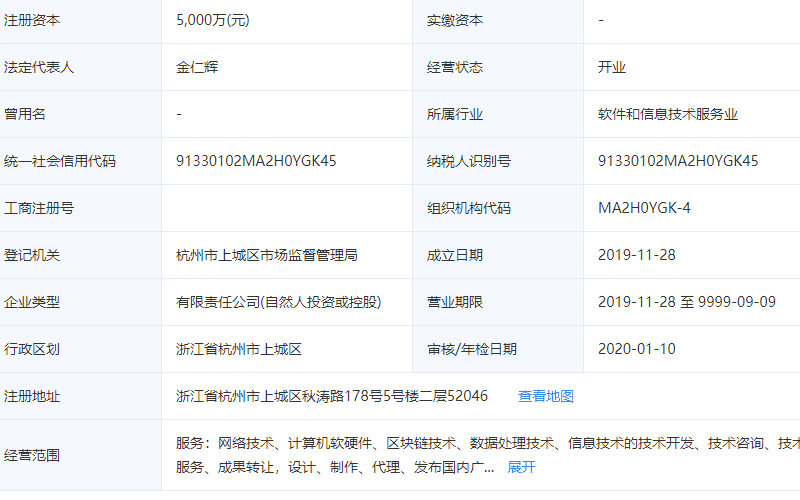Select business scope text starting 服务：网络技术
Image resolution: width=800 pixels, height=500 pixels.
pyautogui.click(x=488, y=455)
